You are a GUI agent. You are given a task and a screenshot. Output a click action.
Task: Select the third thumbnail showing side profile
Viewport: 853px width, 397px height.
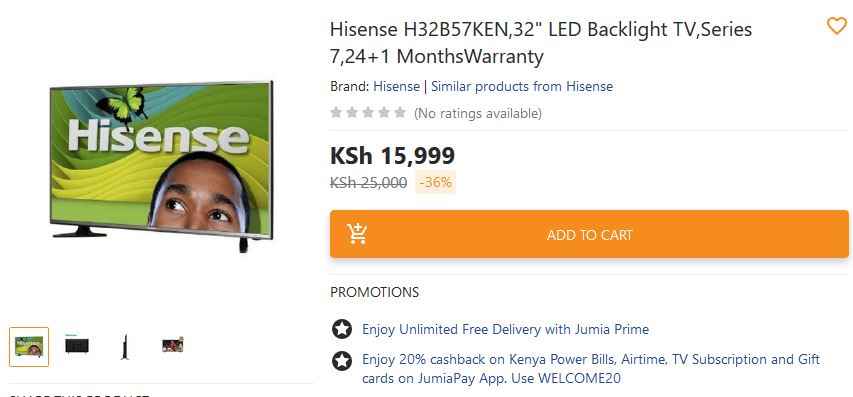[125, 347]
